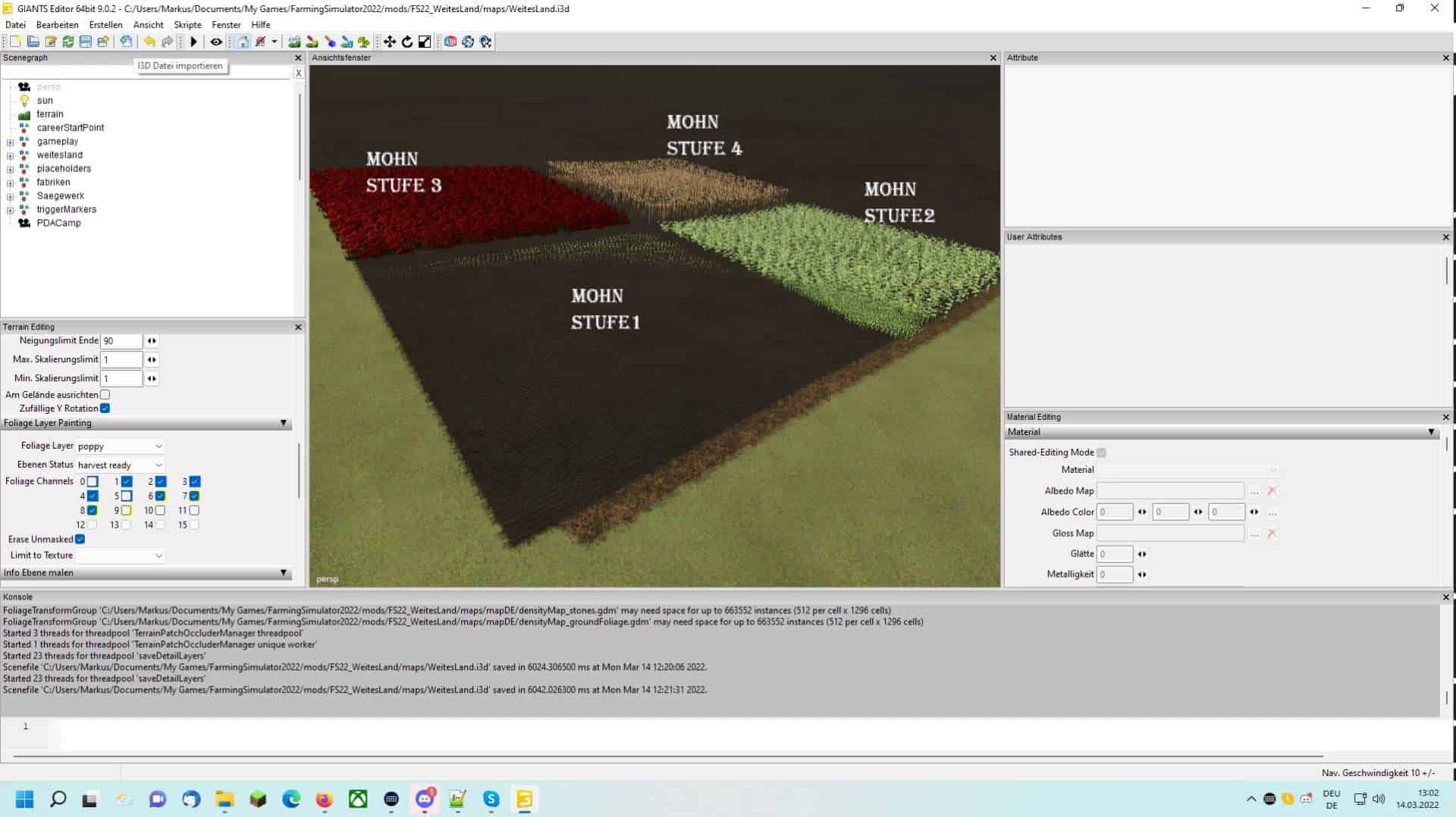
Task: Click the save floppy disk icon
Action: tap(86, 42)
